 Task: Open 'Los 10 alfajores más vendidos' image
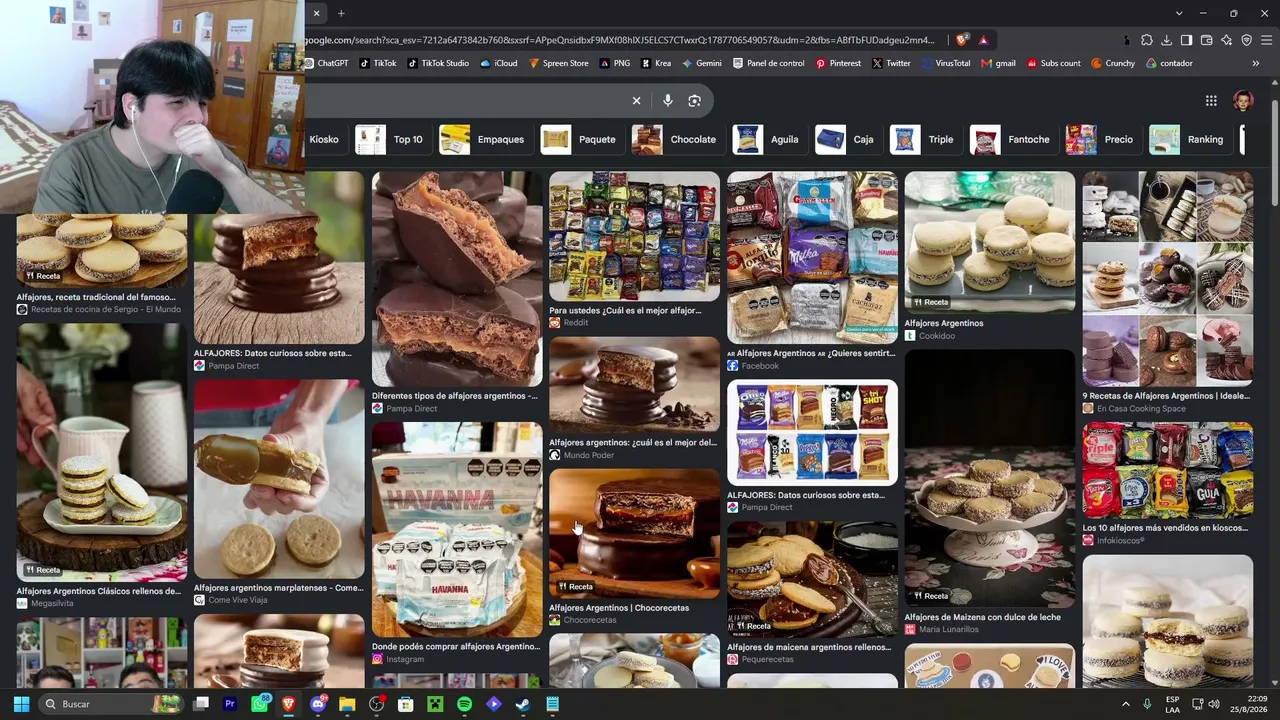pos(1167,471)
